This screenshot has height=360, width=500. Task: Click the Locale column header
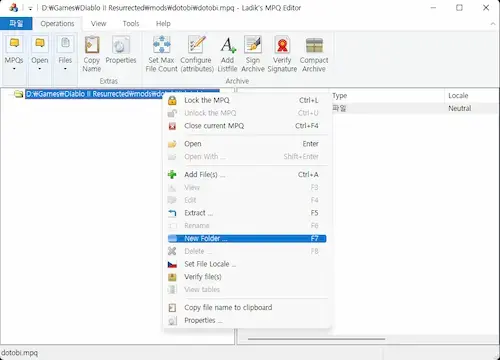(x=472, y=96)
